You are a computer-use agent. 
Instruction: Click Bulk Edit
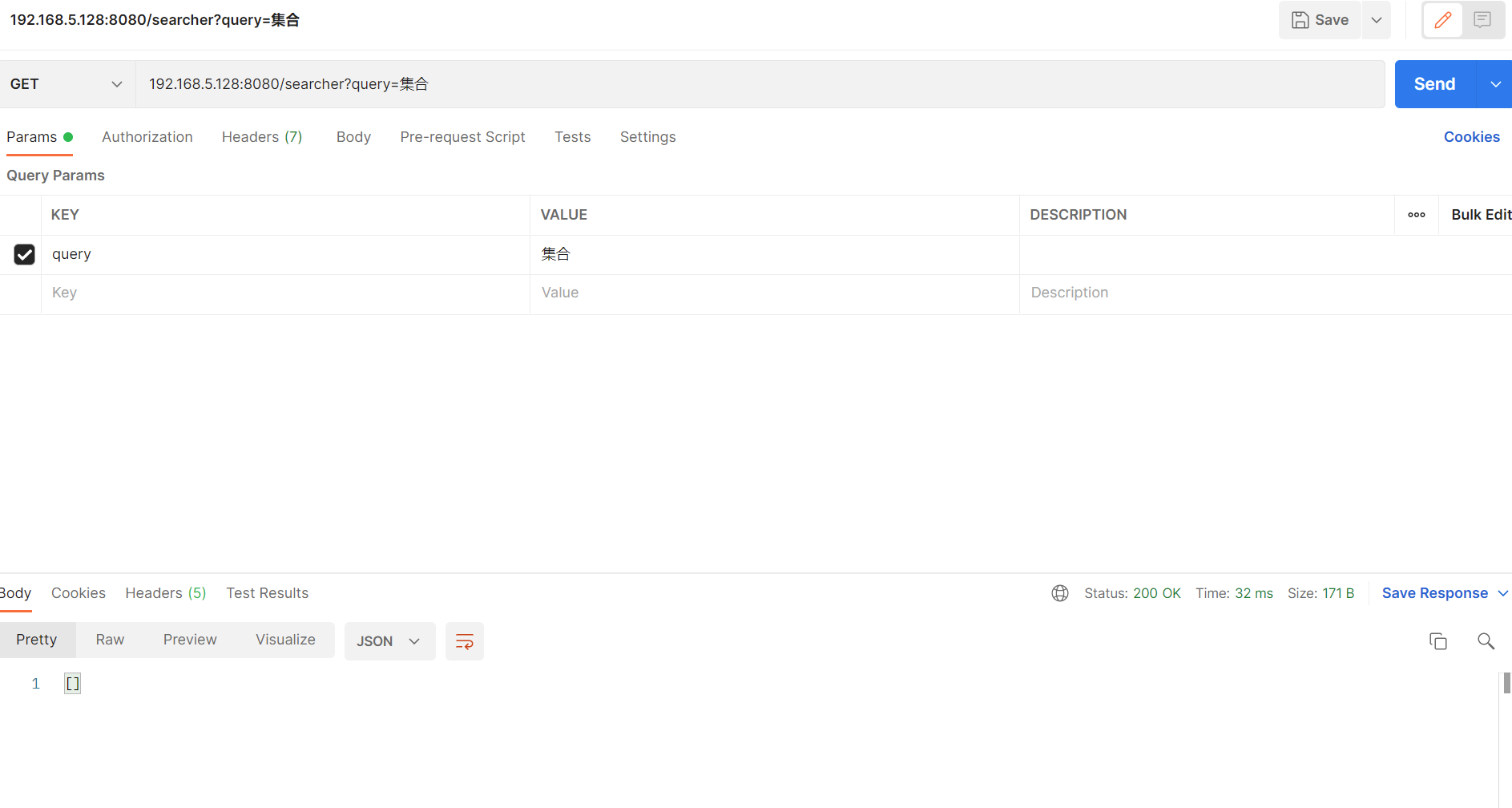[x=1481, y=215]
